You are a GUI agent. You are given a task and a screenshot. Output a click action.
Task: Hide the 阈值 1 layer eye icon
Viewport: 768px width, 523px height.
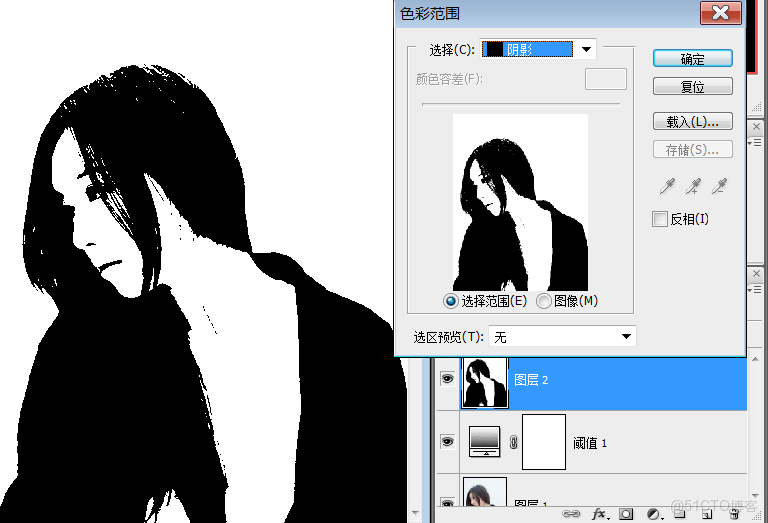tap(447, 442)
